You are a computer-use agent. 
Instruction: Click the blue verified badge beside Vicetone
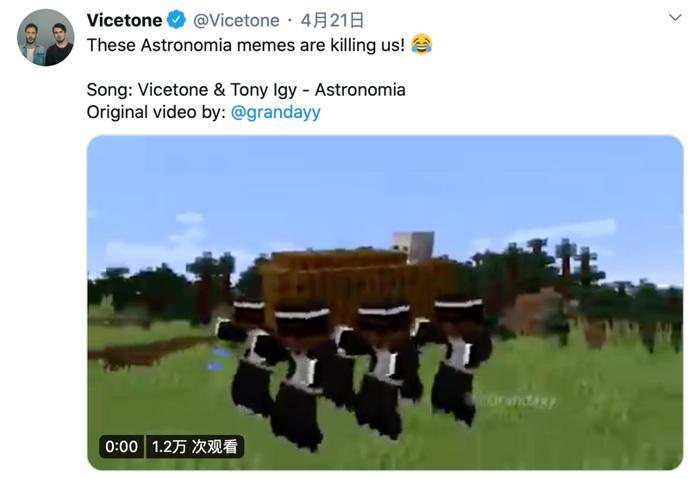(176, 20)
